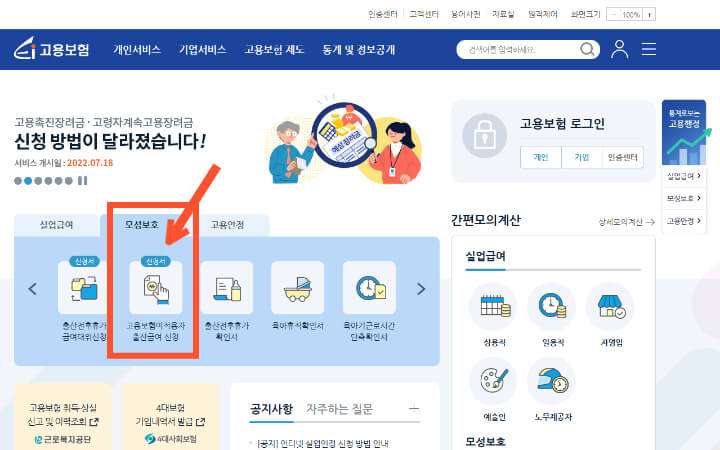The width and height of the screenshot is (720, 450).
Task: Switch to the 모성보호 tab
Action: [142, 225]
